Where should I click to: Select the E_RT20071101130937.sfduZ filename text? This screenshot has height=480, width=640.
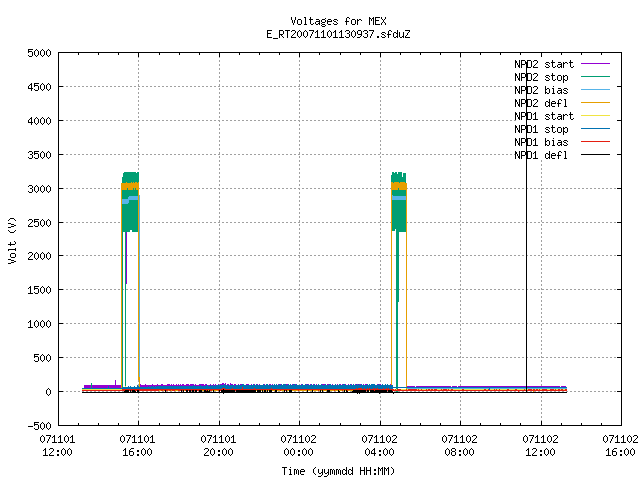[x=338, y=34]
